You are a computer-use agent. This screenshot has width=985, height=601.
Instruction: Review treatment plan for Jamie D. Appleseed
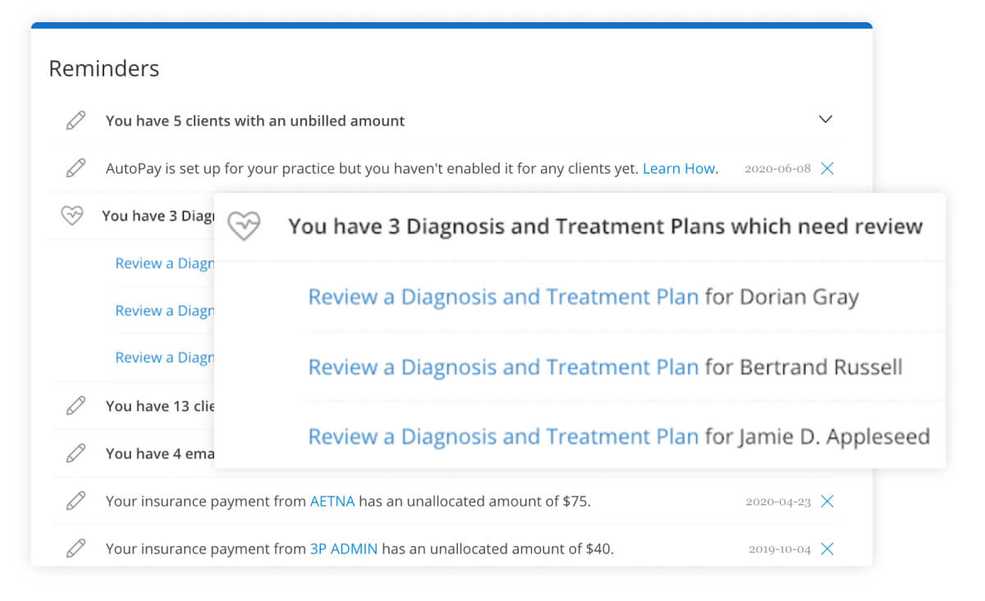click(503, 436)
